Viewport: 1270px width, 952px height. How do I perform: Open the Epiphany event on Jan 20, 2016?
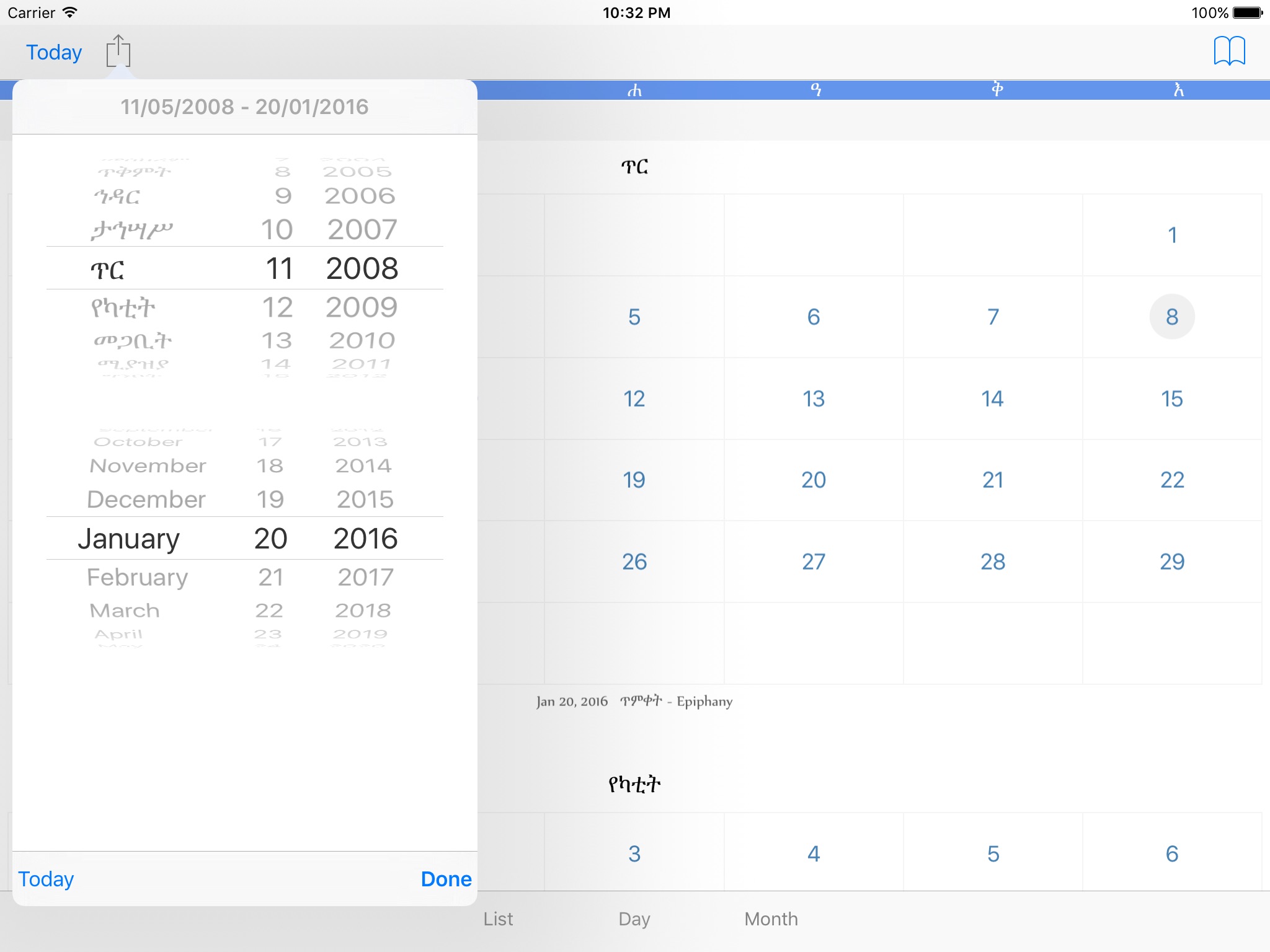coord(634,701)
